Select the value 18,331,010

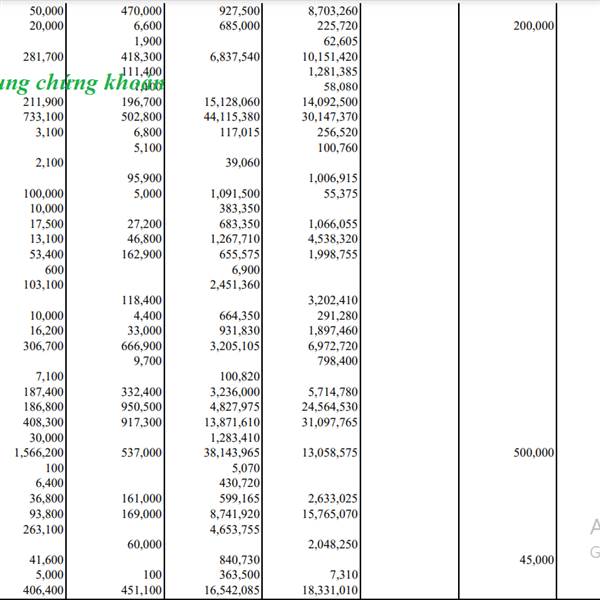tap(329, 590)
